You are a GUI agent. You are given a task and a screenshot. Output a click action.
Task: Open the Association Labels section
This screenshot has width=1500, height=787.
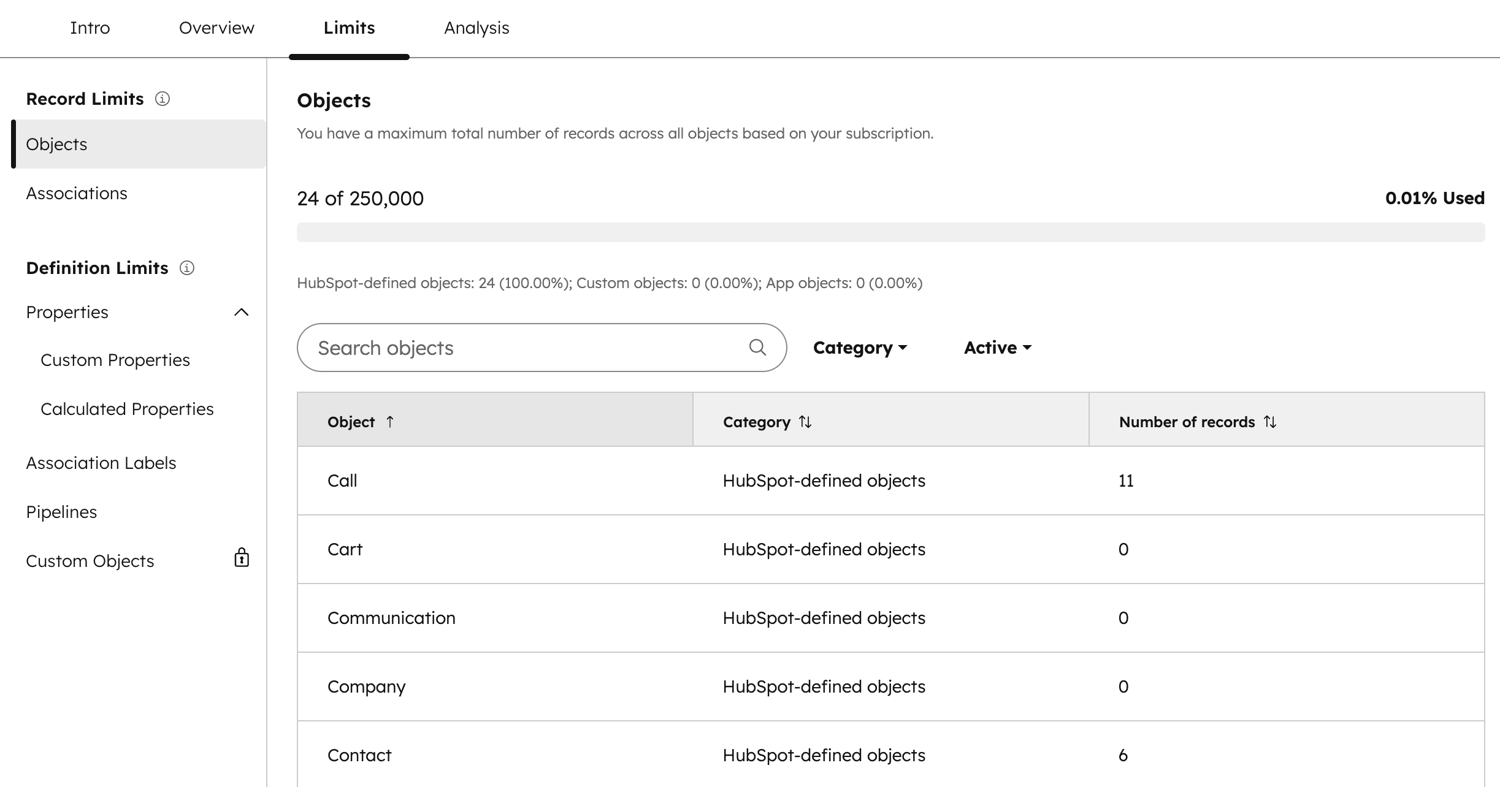[101, 462]
